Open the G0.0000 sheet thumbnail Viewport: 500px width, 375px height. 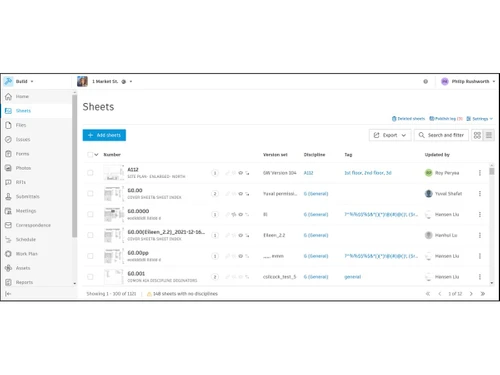pyautogui.click(x=114, y=214)
